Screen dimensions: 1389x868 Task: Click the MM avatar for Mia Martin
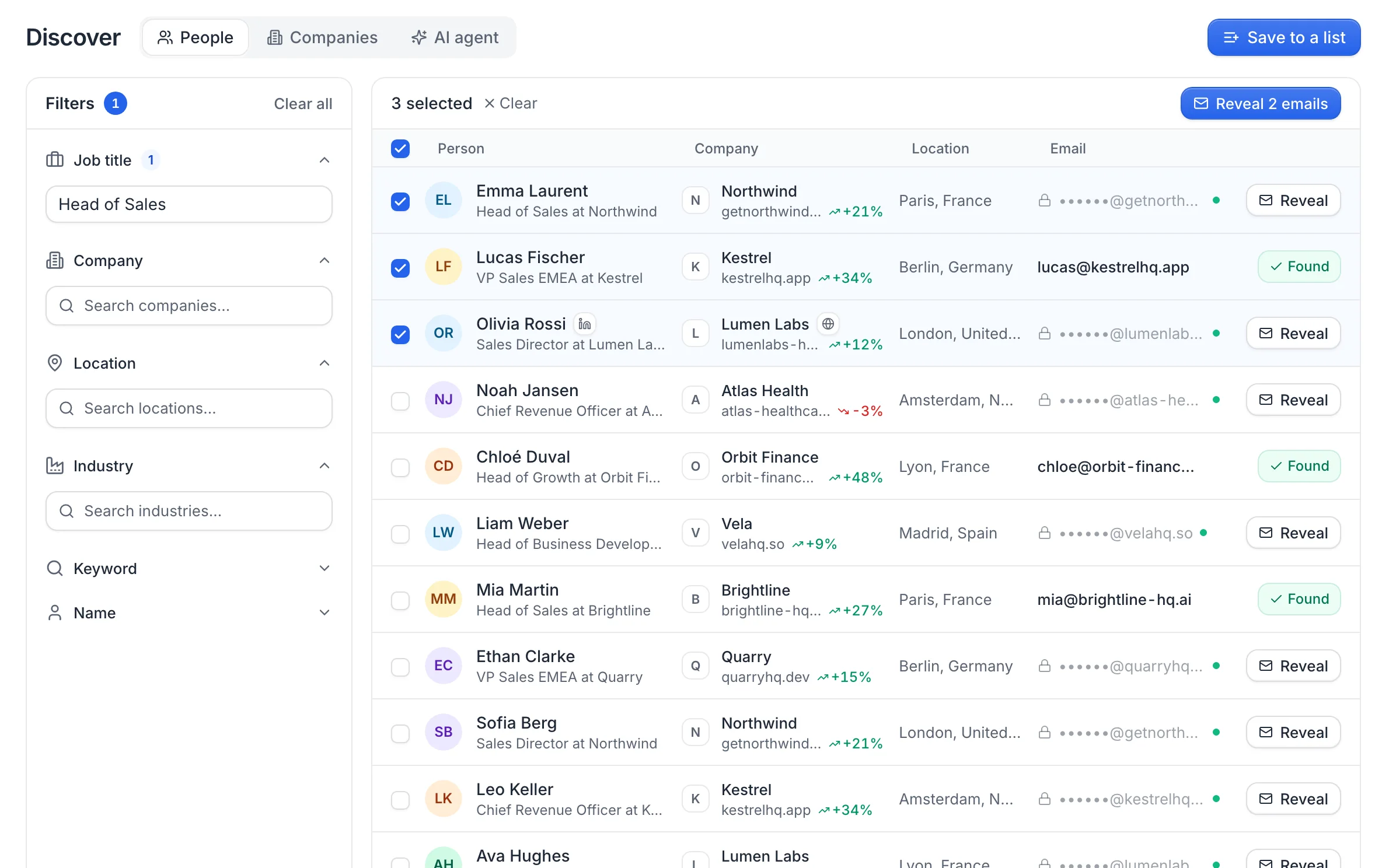click(x=444, y=599)
